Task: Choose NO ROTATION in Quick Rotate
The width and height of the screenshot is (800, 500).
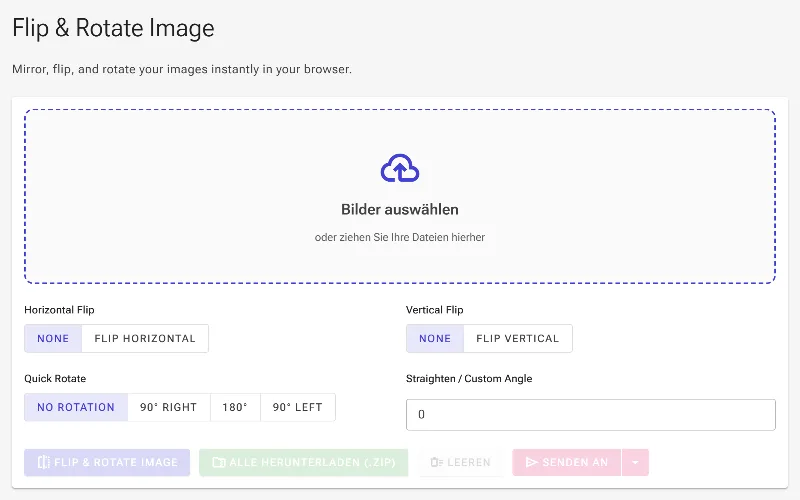Action: [x=76, y=407]
